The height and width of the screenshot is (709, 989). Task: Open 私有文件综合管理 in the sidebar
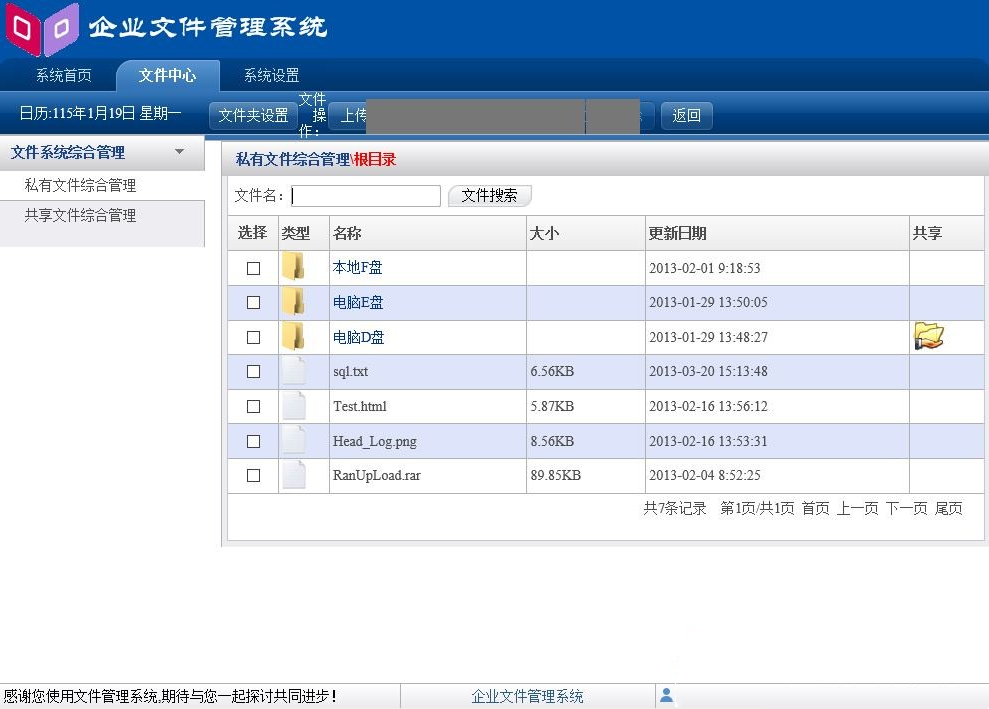point(80,185)
